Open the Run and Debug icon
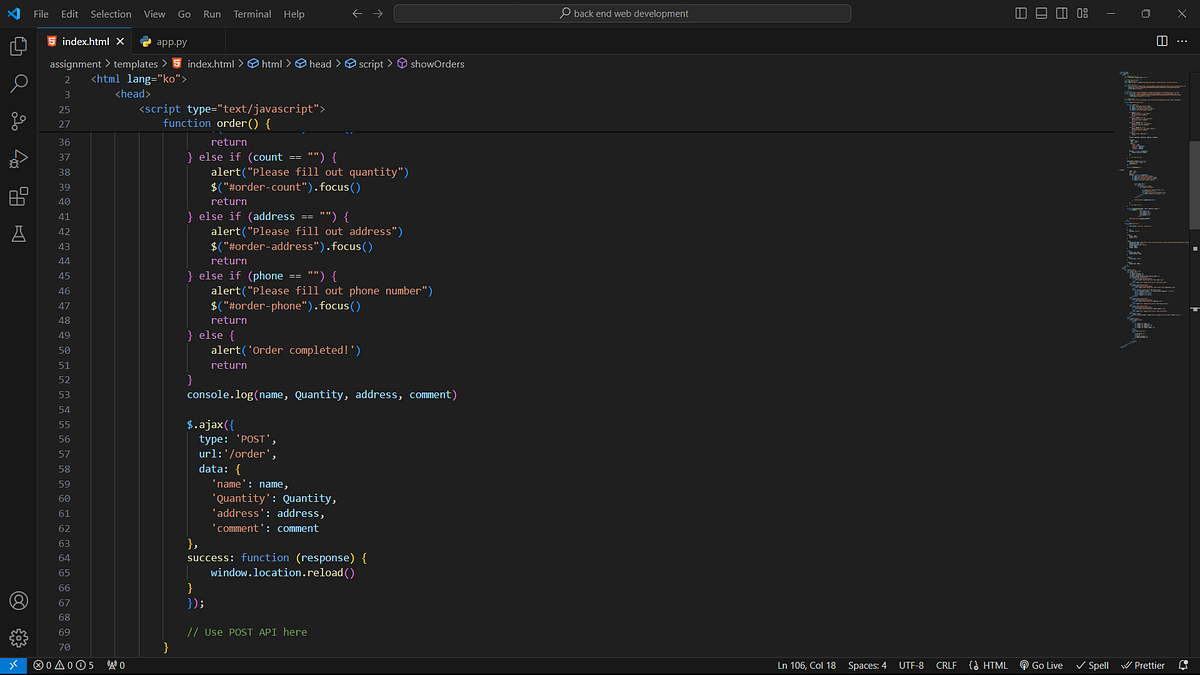The height and width of the screenshot is (675, 1200). point(18,158)
